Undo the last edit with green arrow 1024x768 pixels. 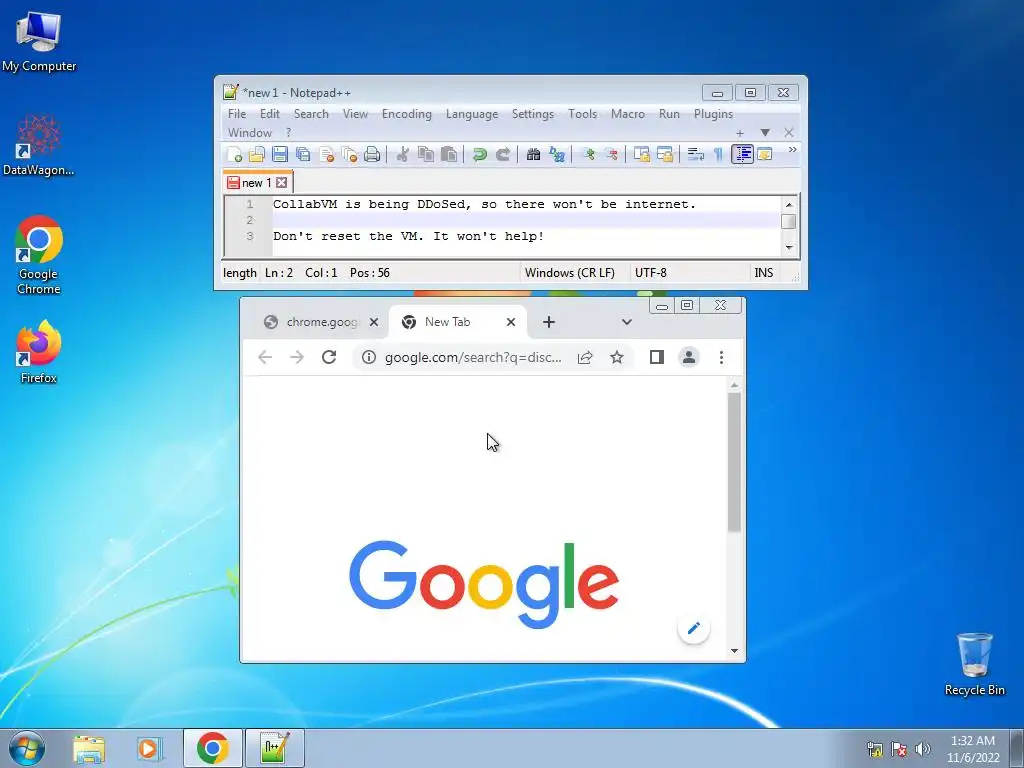tap(479, 154)
